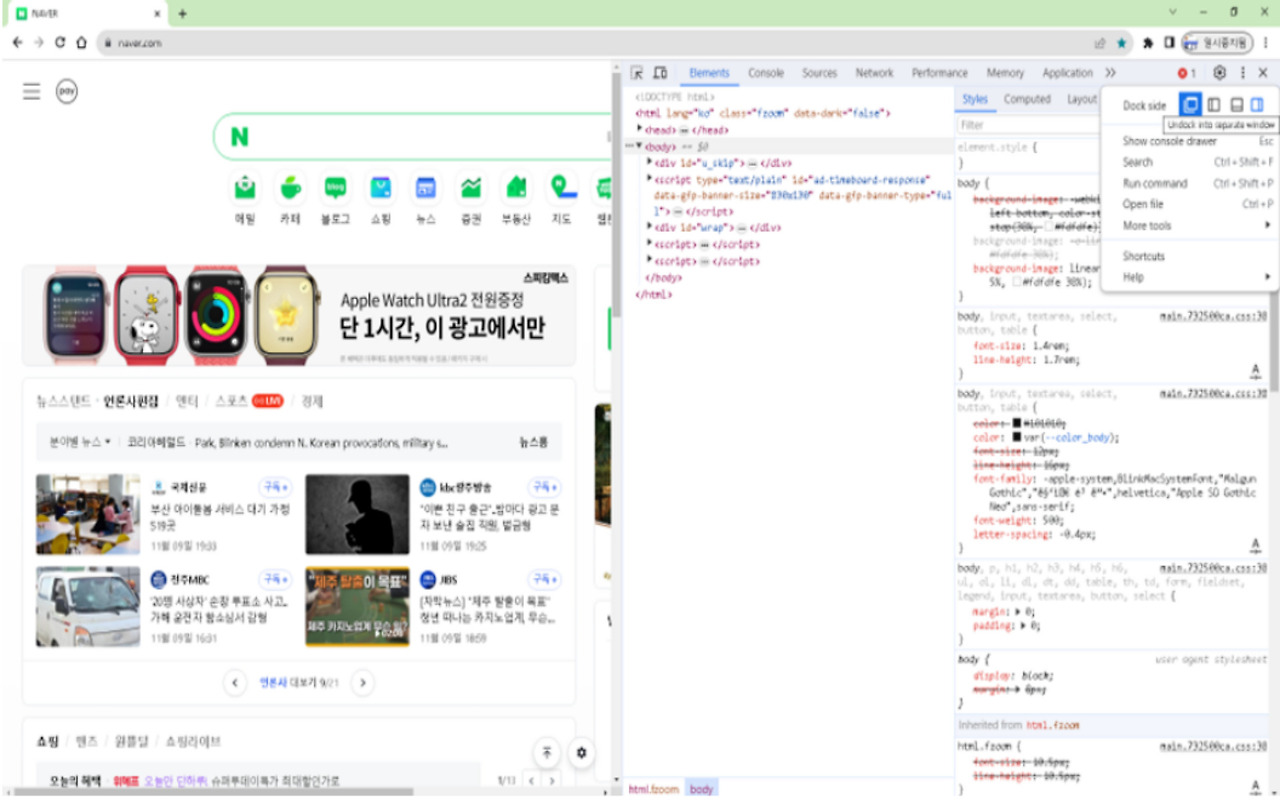Open the Performance tab
1280x800 pixels.
[939, 73]
